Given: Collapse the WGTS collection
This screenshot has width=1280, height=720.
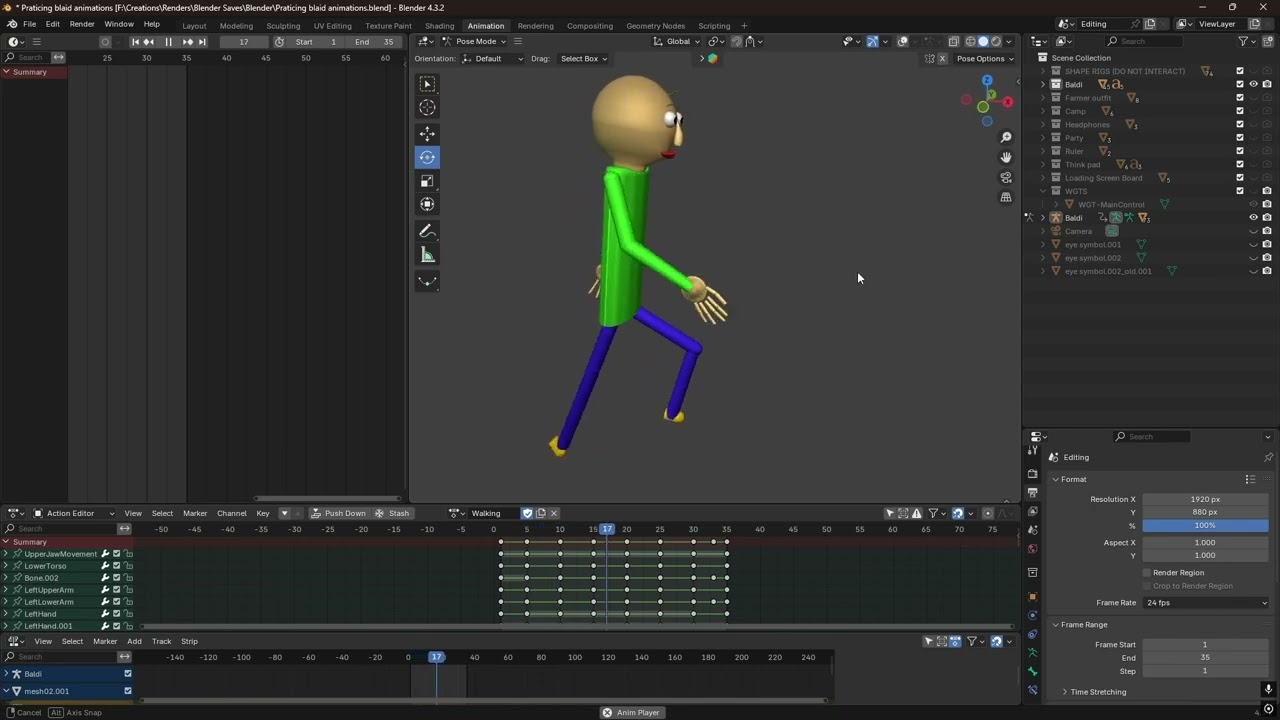Looking at the screenshot, I should [x=1043, y=191].
